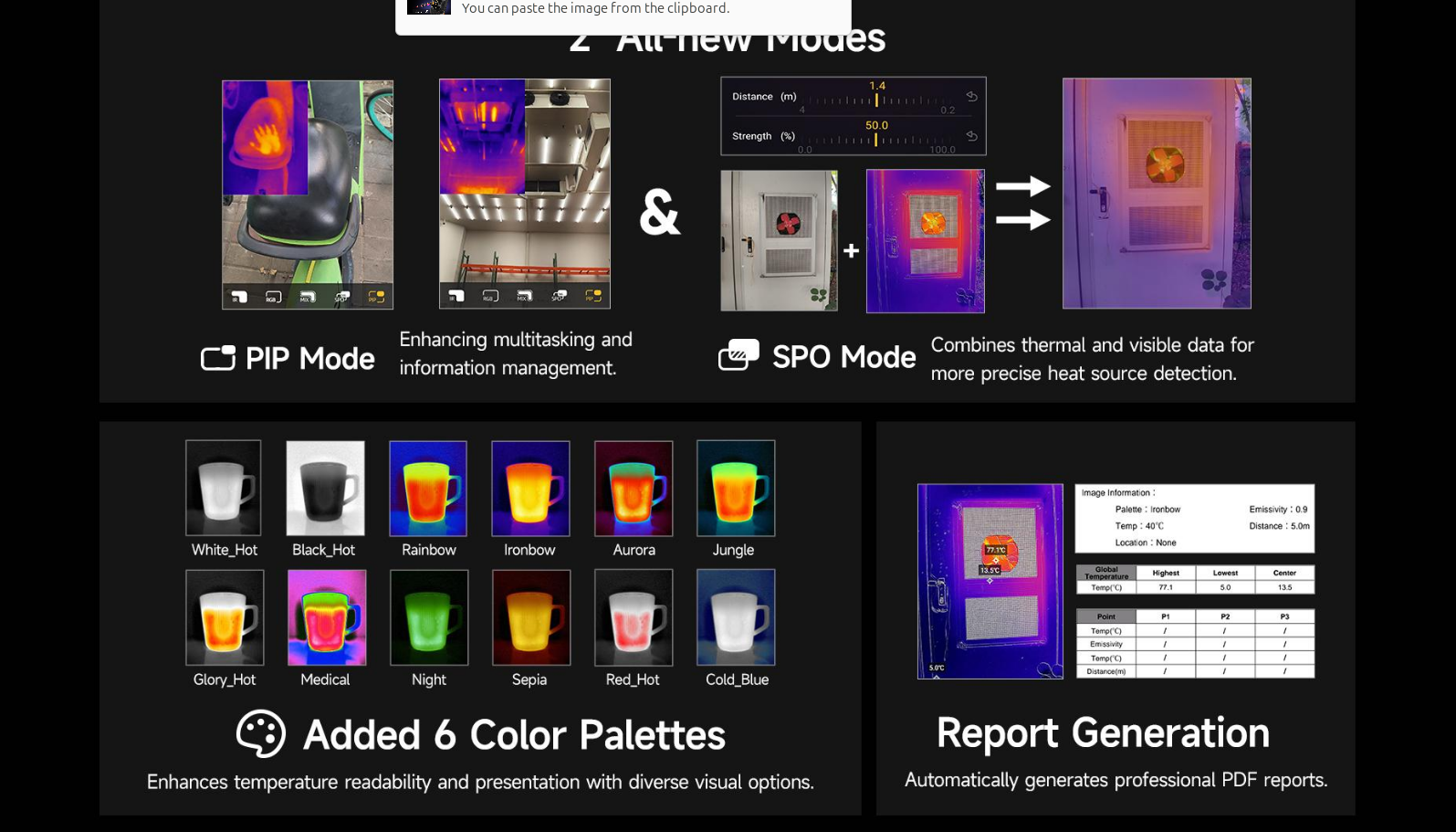
Task: Pick the Medical palette thumbnail
Action: coord(327,618)
